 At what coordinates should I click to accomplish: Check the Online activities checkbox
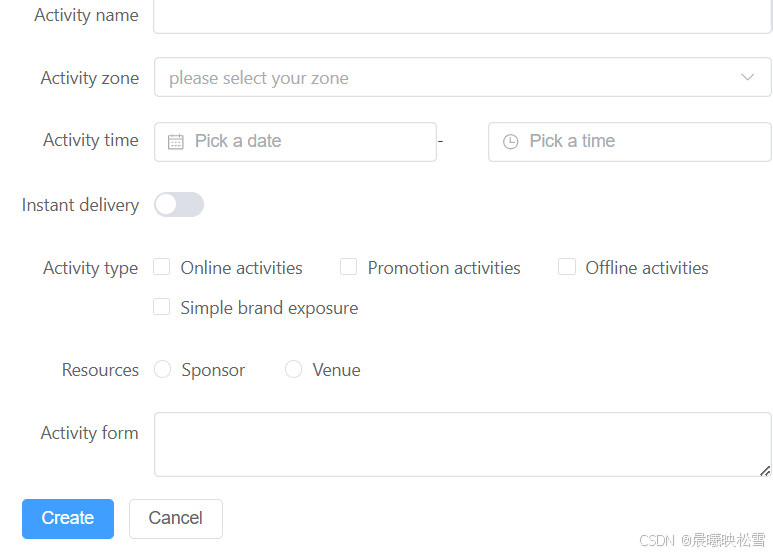(162, 267)
